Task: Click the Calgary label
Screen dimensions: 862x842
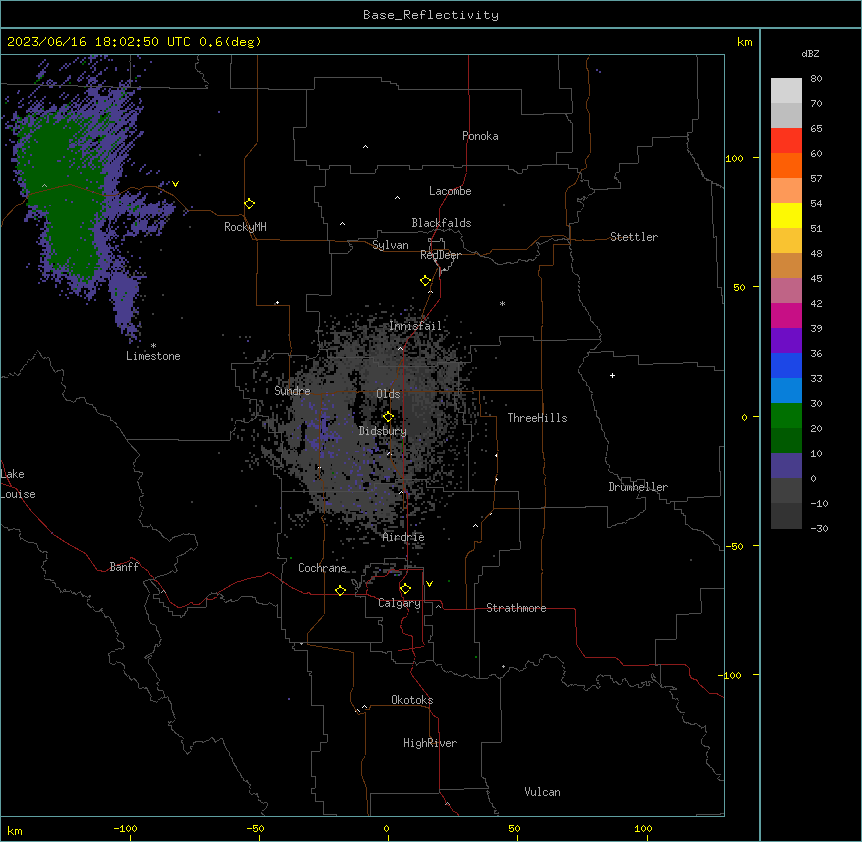Action: tap(399, 603)
